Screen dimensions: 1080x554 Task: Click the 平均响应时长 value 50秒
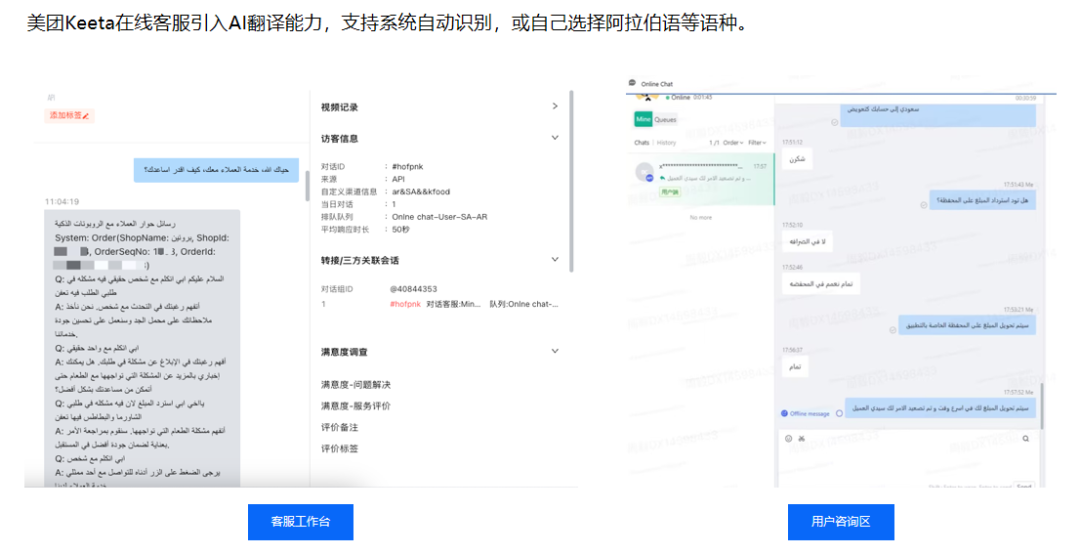[400, 229]
